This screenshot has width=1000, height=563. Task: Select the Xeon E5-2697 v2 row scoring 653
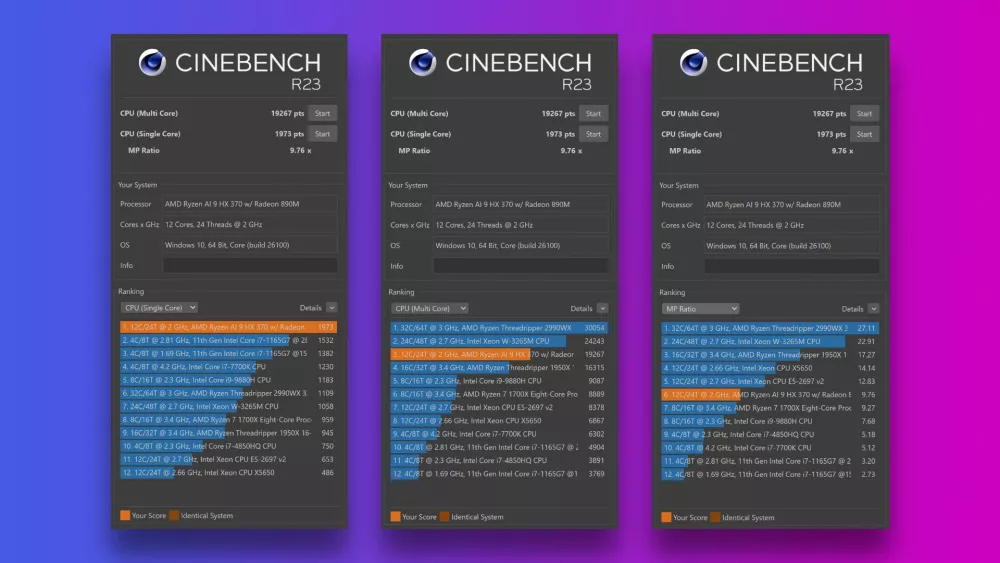228,459
